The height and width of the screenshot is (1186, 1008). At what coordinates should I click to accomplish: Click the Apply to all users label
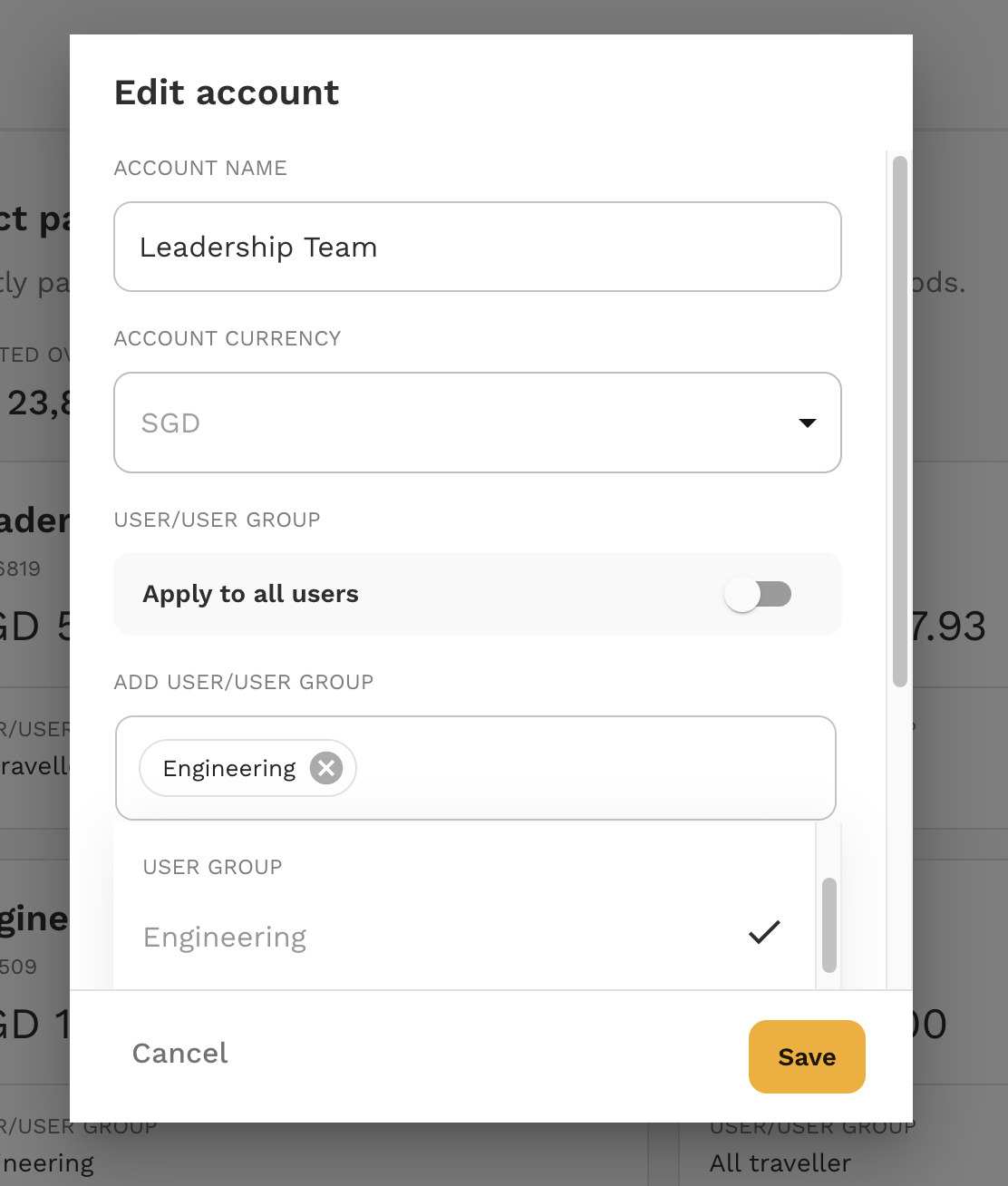click(x=251, y=594)
